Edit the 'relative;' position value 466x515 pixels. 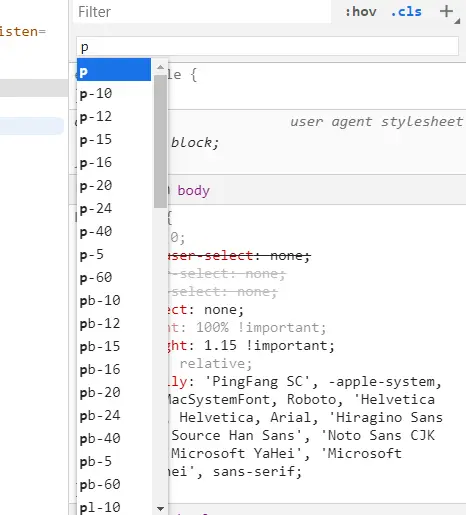(216, 363)
